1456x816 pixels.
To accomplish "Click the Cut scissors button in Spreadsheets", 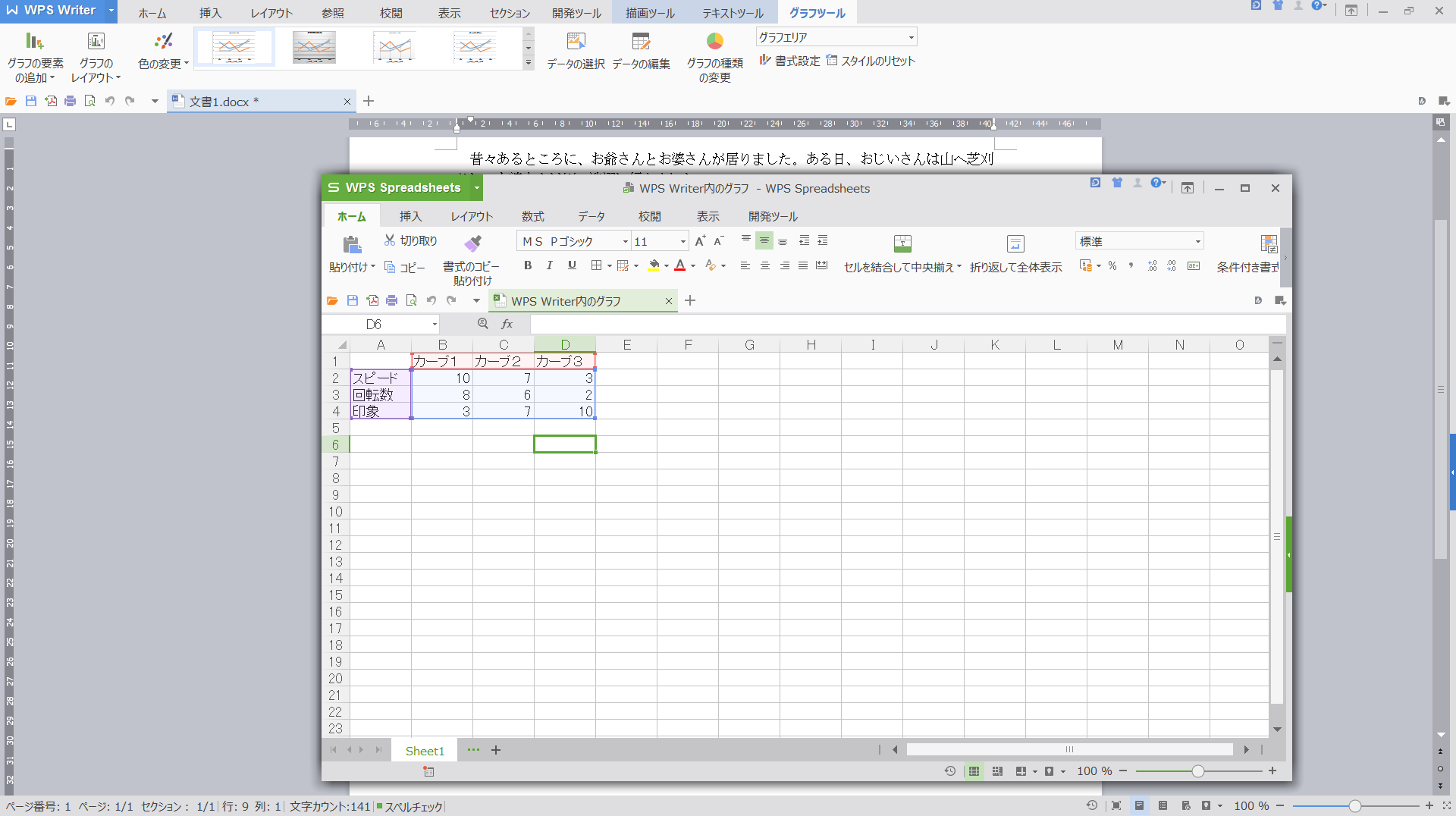I will (410, 240).
